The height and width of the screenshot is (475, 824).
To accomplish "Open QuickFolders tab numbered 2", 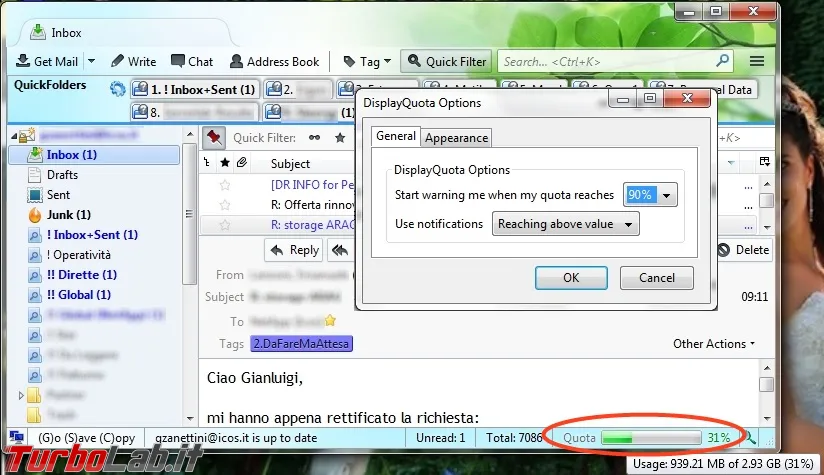I will pos(297,89).
